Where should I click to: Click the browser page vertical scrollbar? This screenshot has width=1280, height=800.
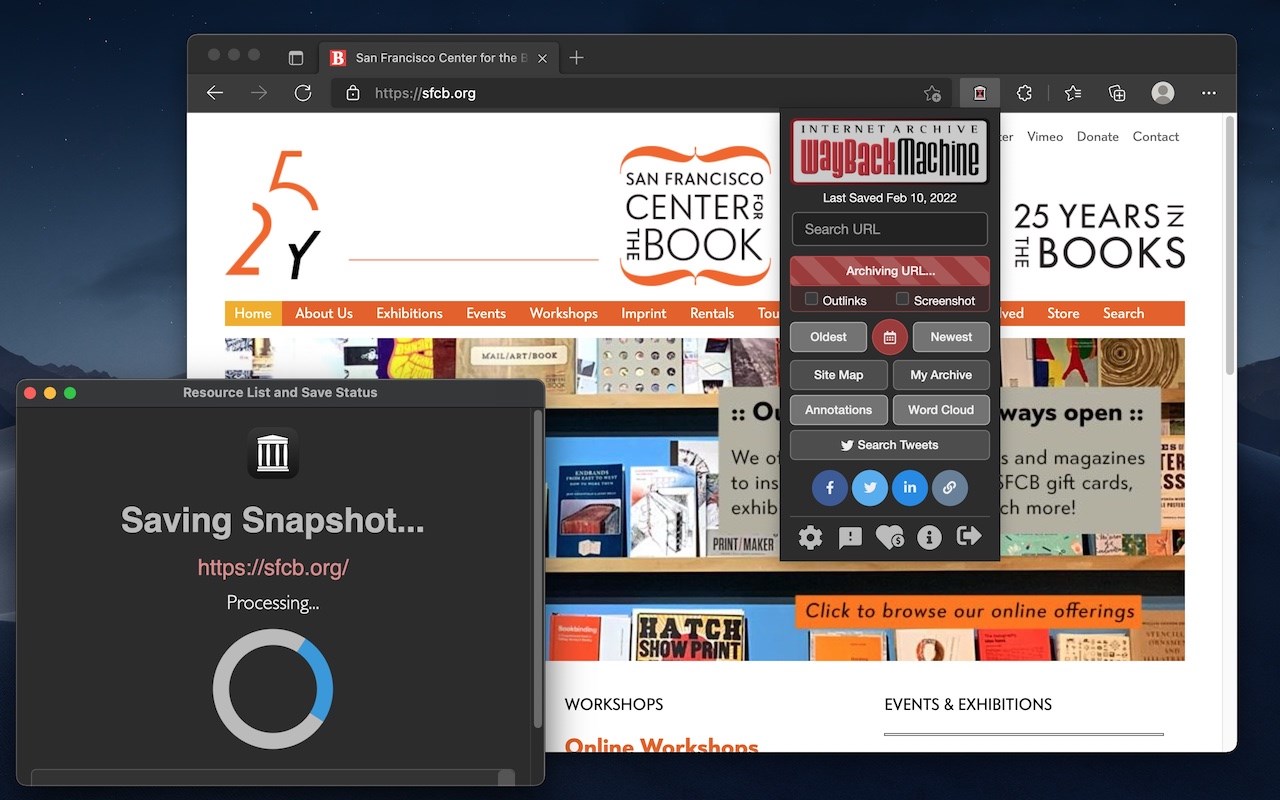1230,245
